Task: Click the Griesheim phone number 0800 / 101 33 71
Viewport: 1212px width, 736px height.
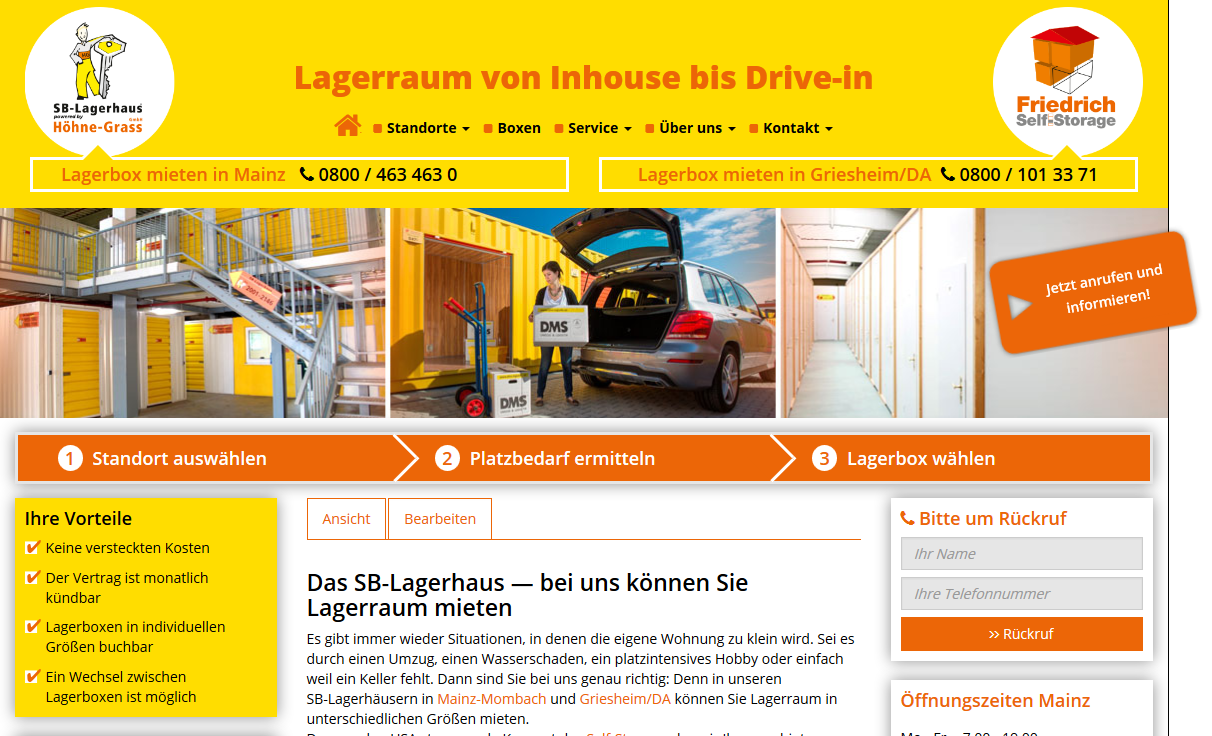Action: (x=1028, y=175)
